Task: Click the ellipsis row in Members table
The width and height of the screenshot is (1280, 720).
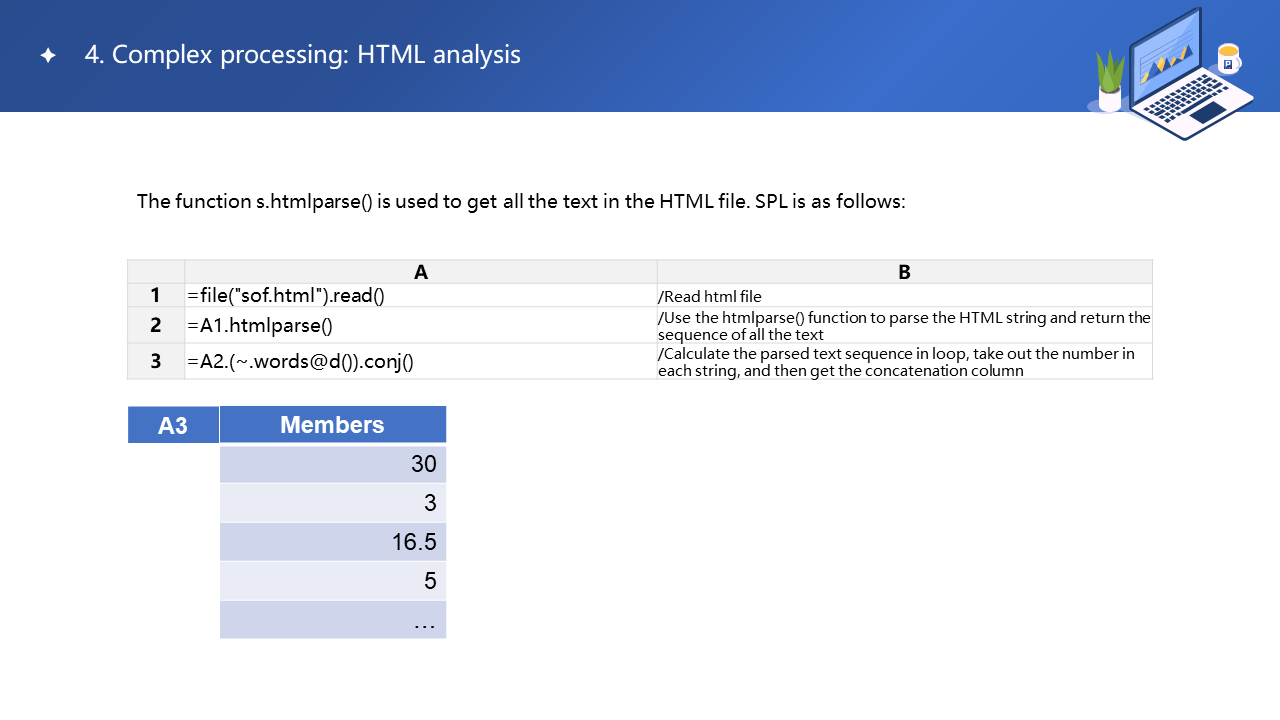Action: click(332, 620)
